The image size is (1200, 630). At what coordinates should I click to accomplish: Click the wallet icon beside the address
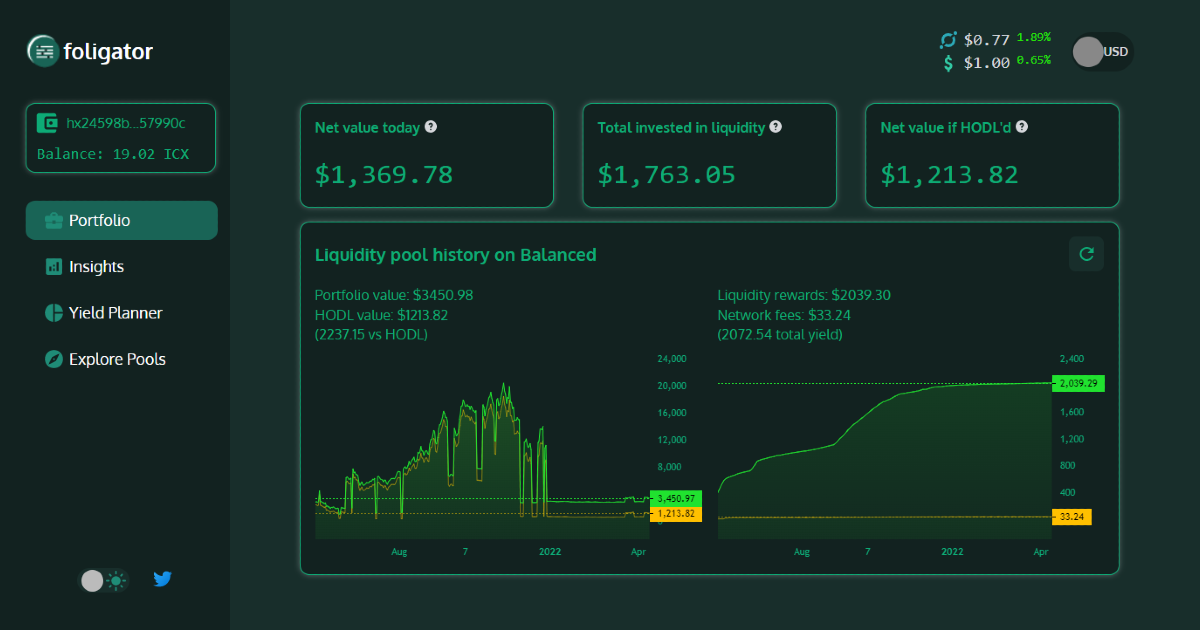click(x=47, y=123)
